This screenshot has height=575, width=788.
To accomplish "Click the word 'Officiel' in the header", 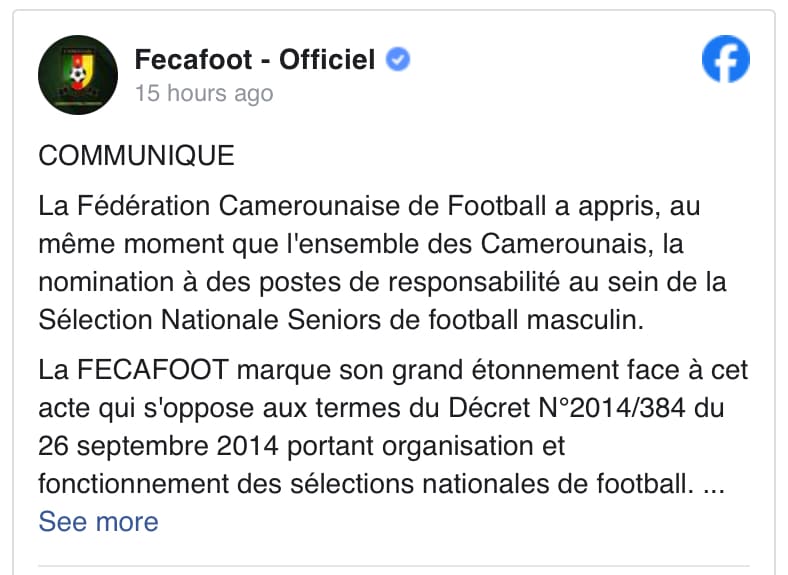I will (x=327, y=59).
